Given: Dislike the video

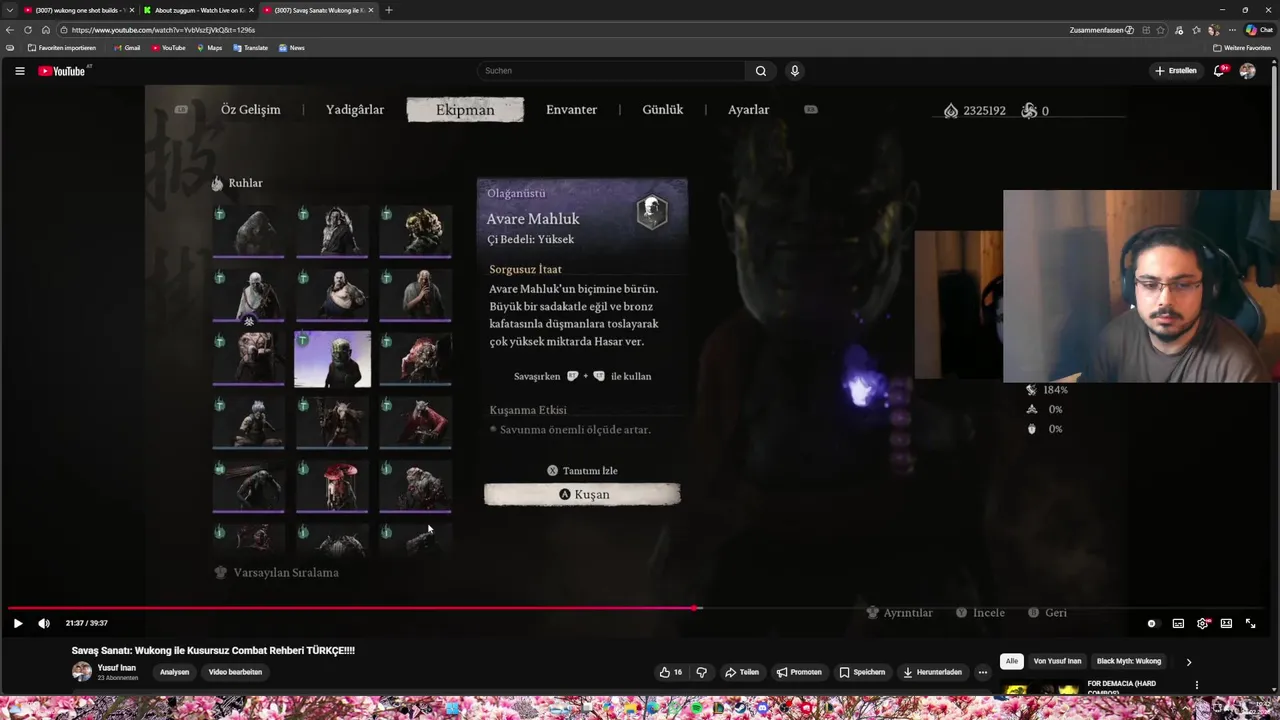Looking at the screenshot, I should (701, 672).
